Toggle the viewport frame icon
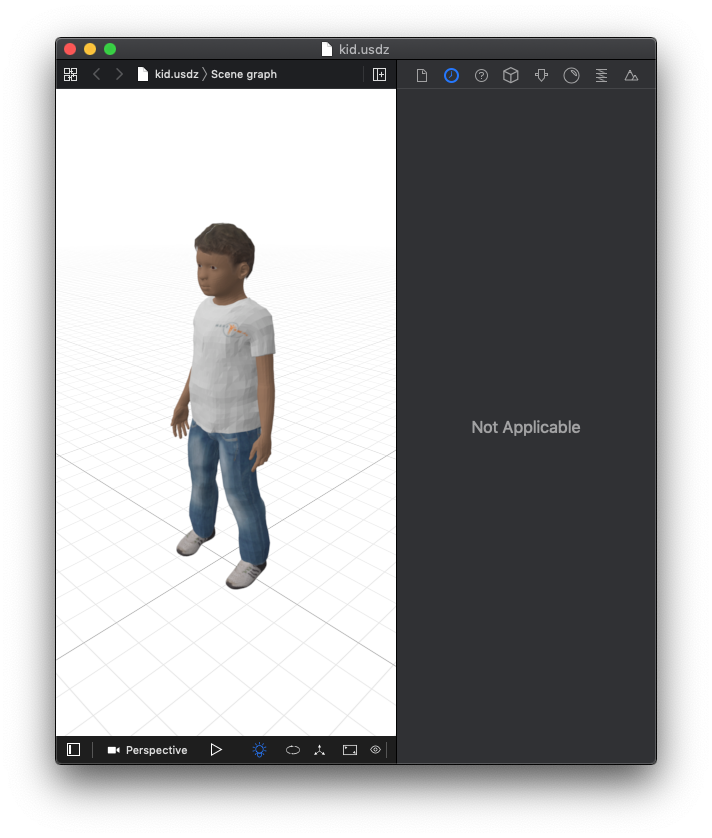 click(x=350, y=750)
